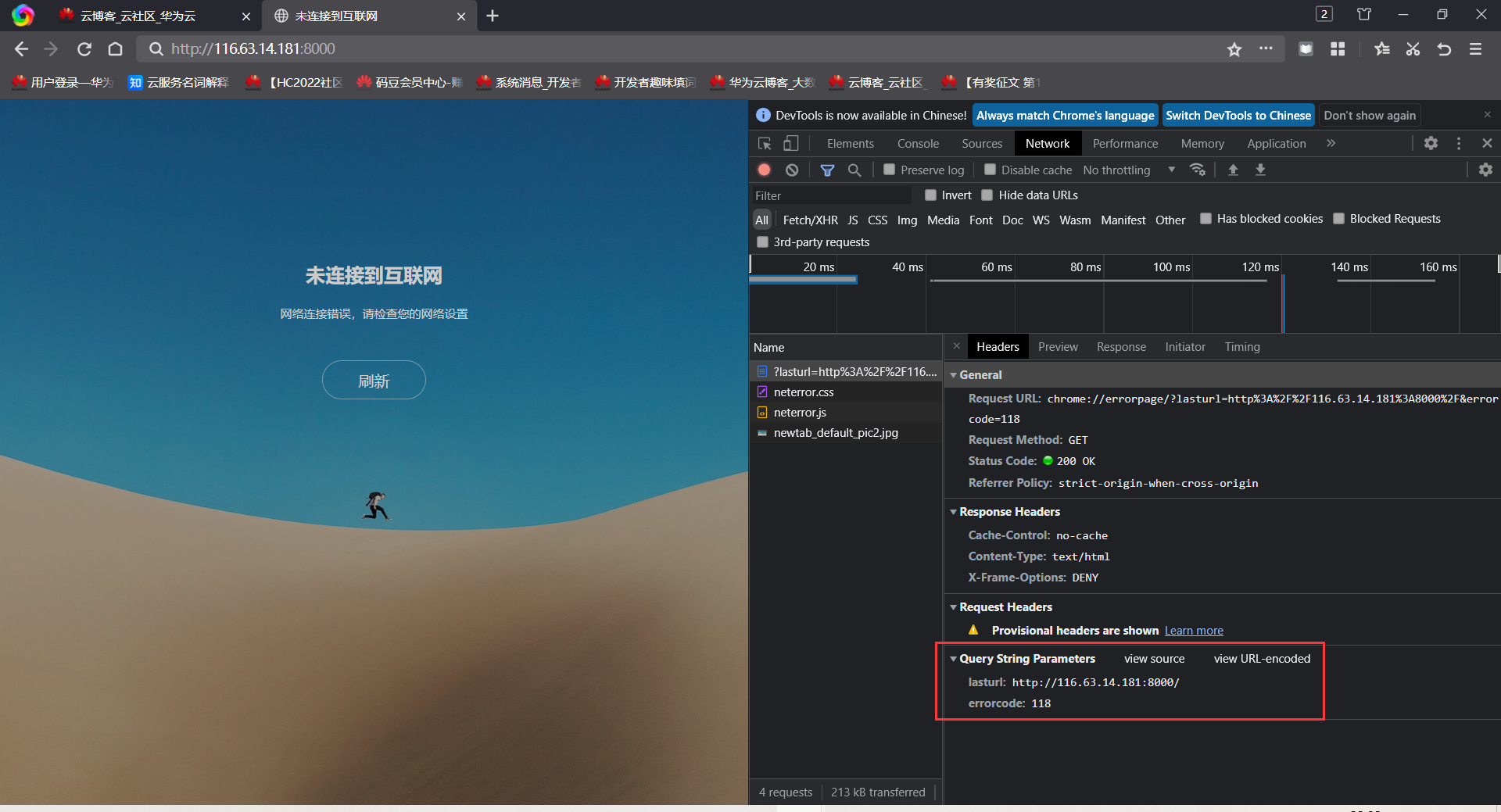Open the apps grid icon in toolbar
This screenshot has width=1501, height=812.
click(x=1338, y=49)
